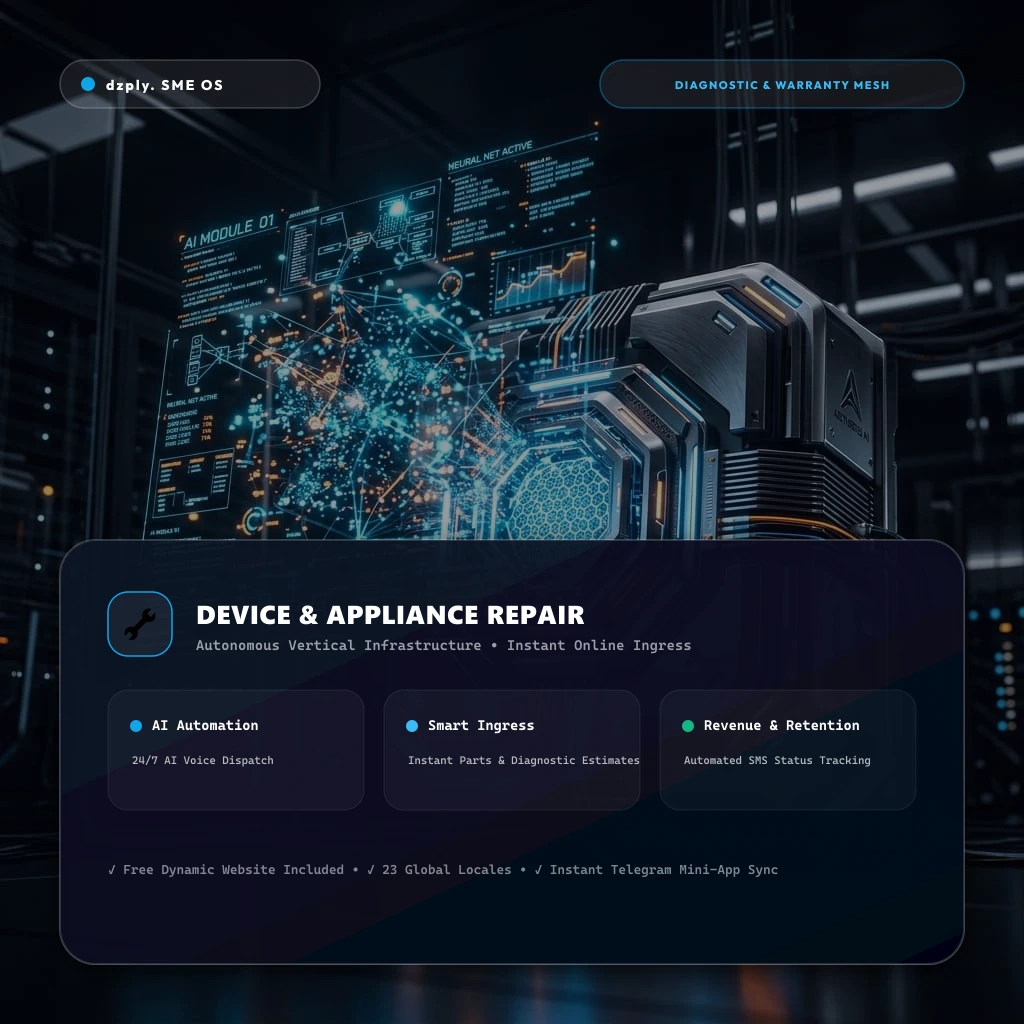
Task: Click the hologram line chart
Action: tap(541, 275)
